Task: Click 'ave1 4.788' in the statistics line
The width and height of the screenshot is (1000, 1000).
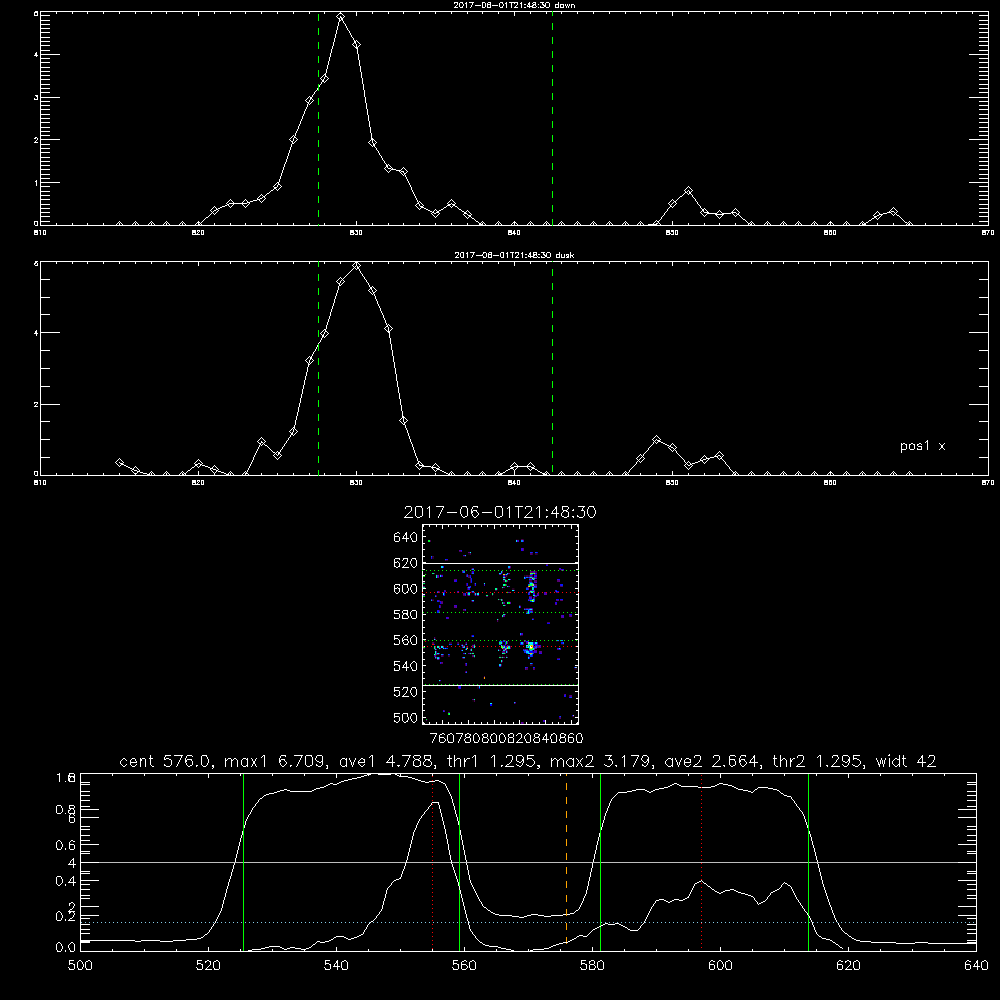Action: coord(390,761)
